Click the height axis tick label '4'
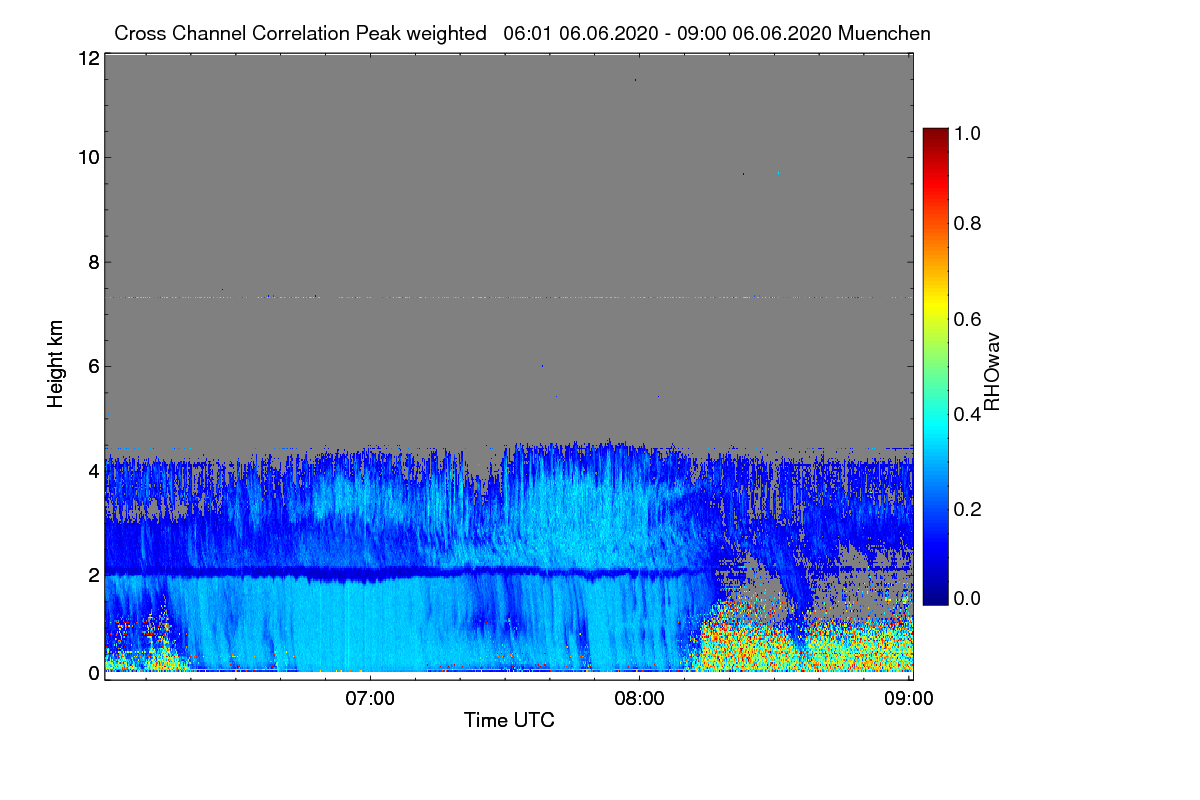 94,470
